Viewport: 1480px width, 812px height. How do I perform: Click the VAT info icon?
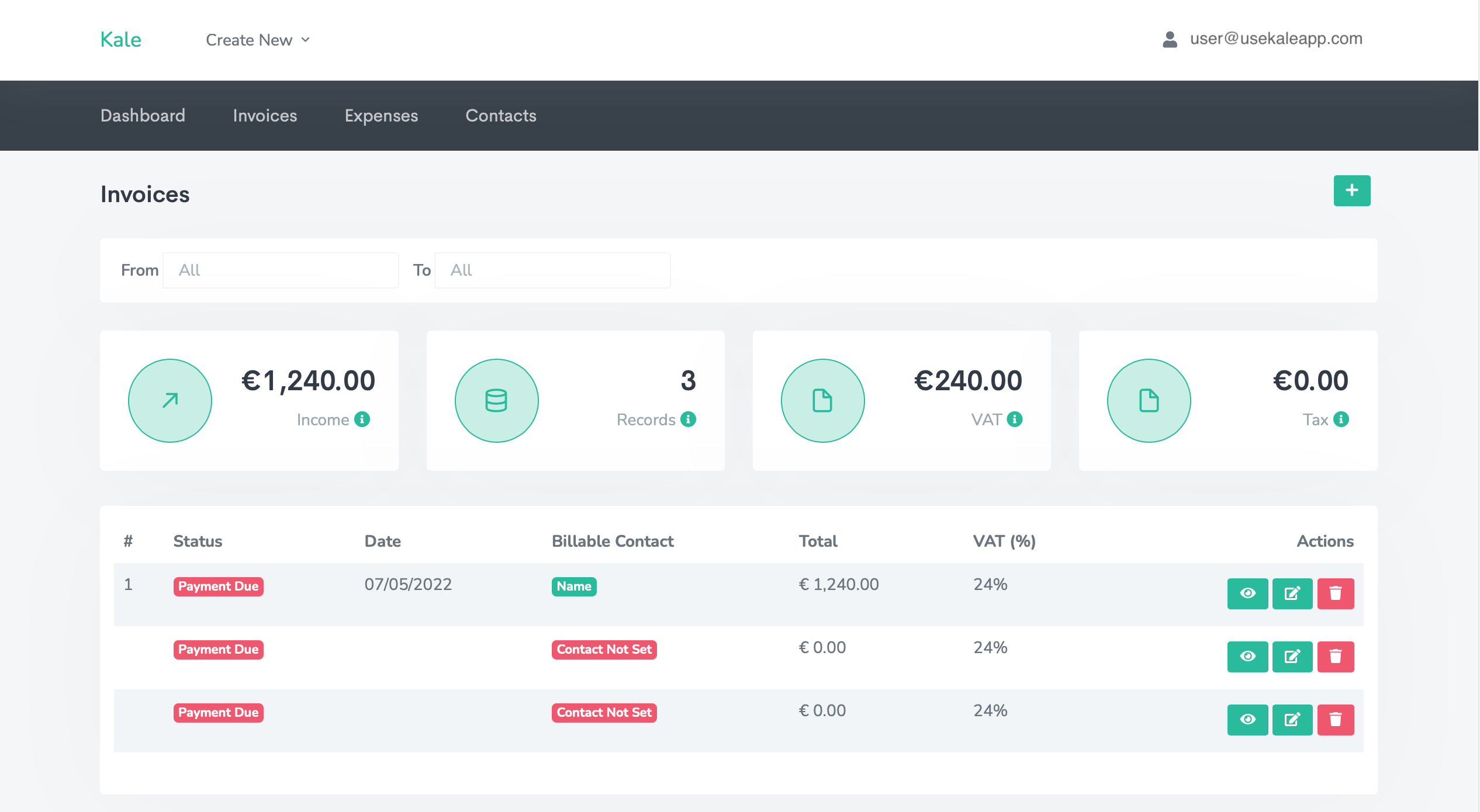(1015, 419)
